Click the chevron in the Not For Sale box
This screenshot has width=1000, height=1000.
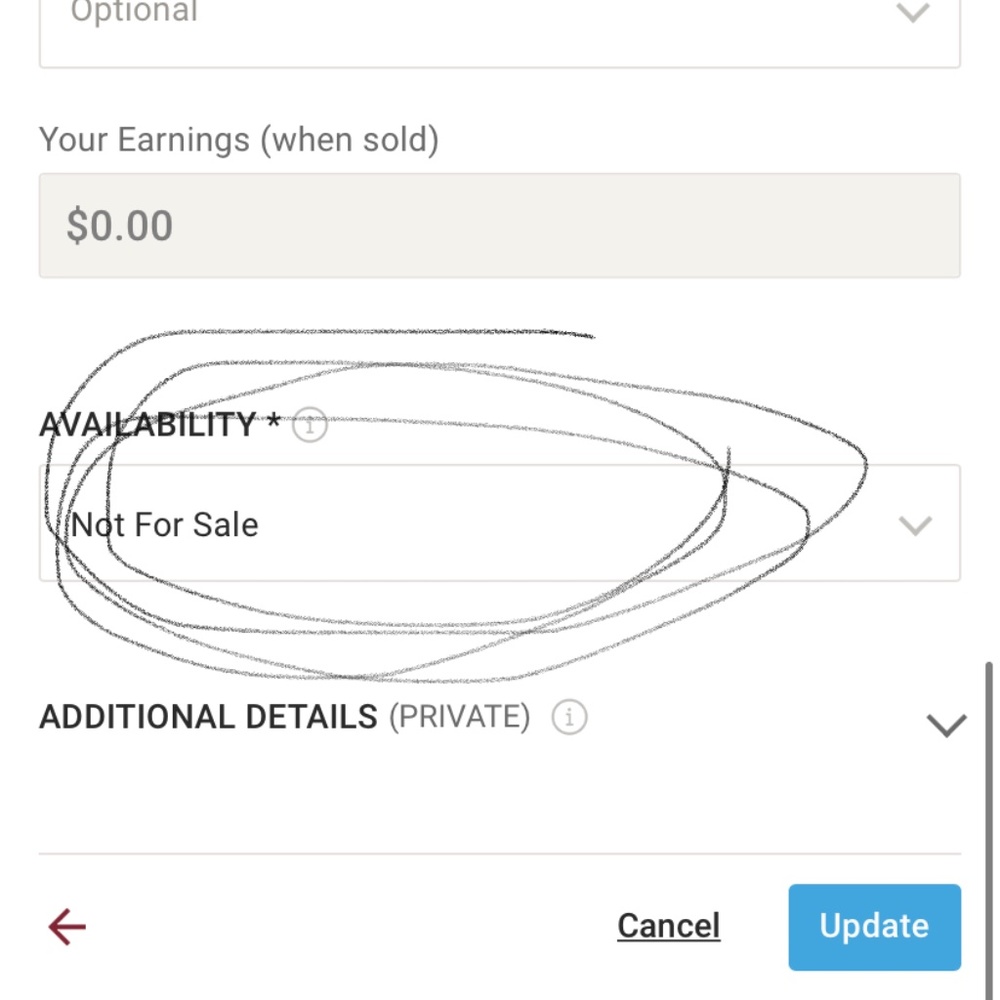(915, 525)
